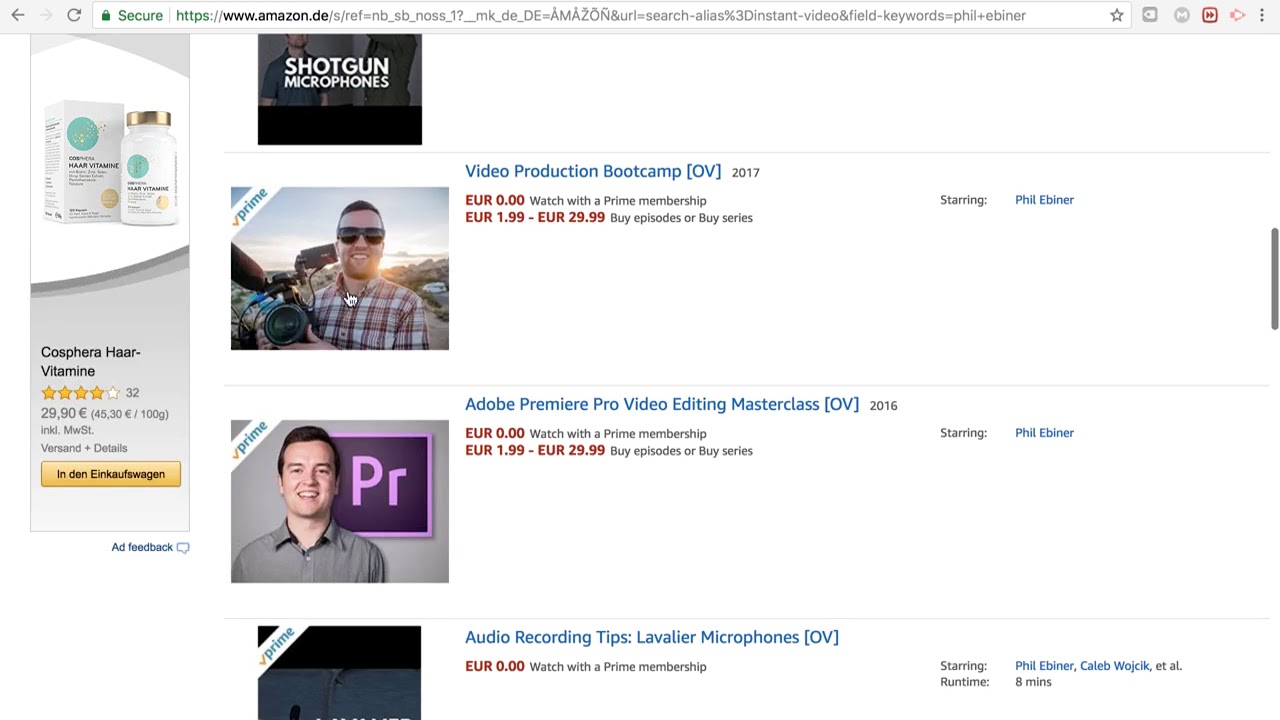Click Watch with Prime for Video Production Bootcamp
Image resolution: width=1280 pixels, height=720 pixels.
point(618,201)
